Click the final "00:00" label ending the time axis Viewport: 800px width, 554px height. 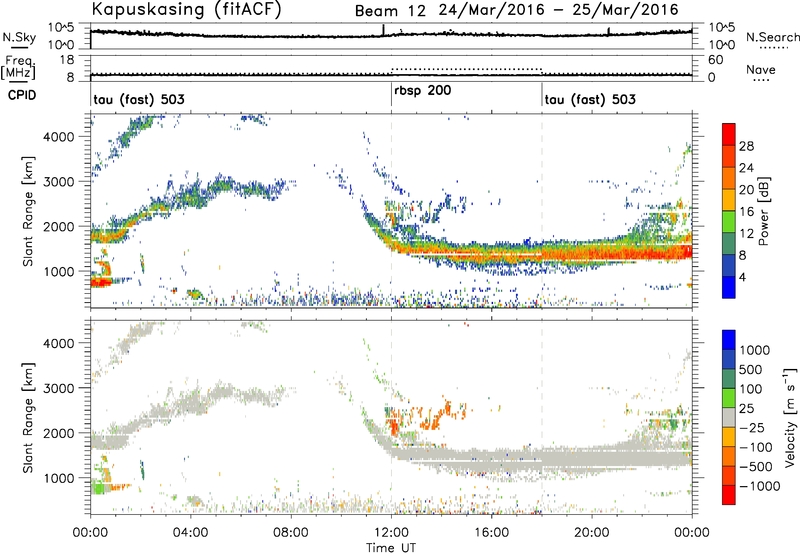click(x=692, y=533)
